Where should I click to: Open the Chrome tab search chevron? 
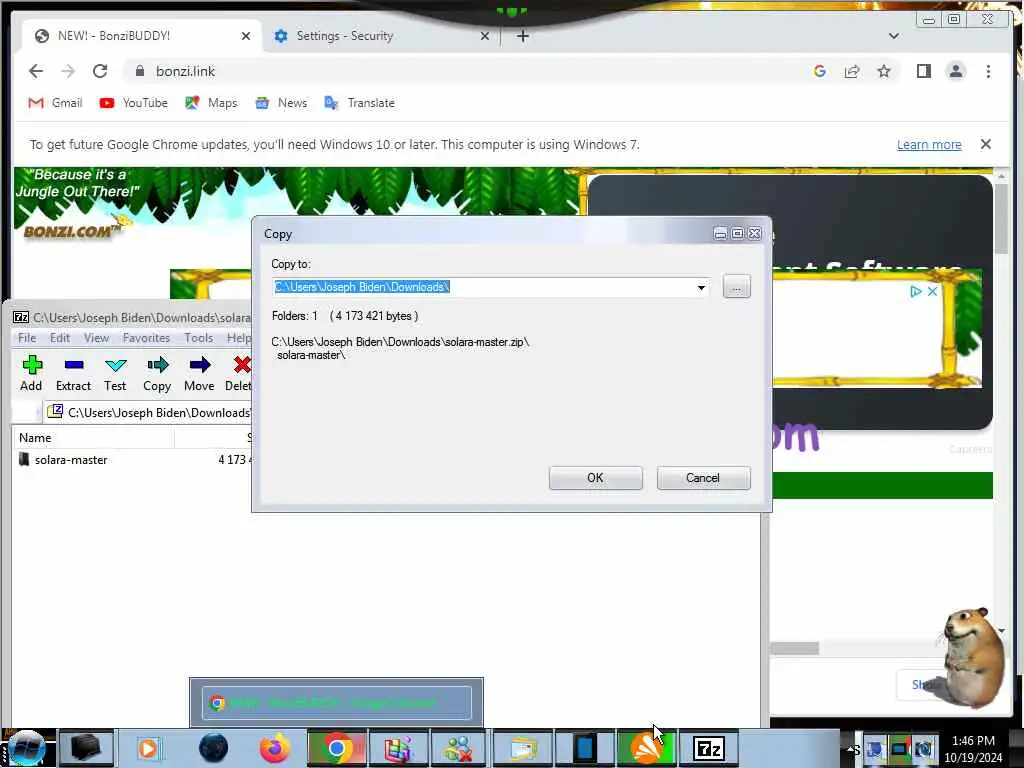(x=893, y=36)
